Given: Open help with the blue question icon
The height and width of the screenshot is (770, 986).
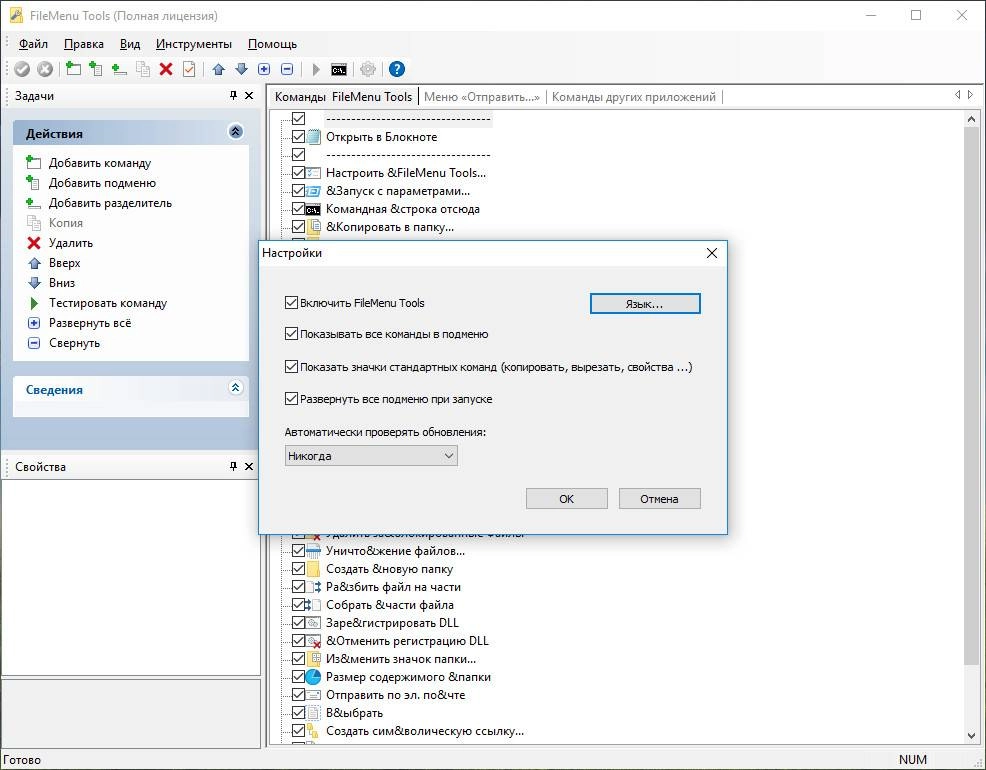Looking at the screenshot, I should coord(397,69).
